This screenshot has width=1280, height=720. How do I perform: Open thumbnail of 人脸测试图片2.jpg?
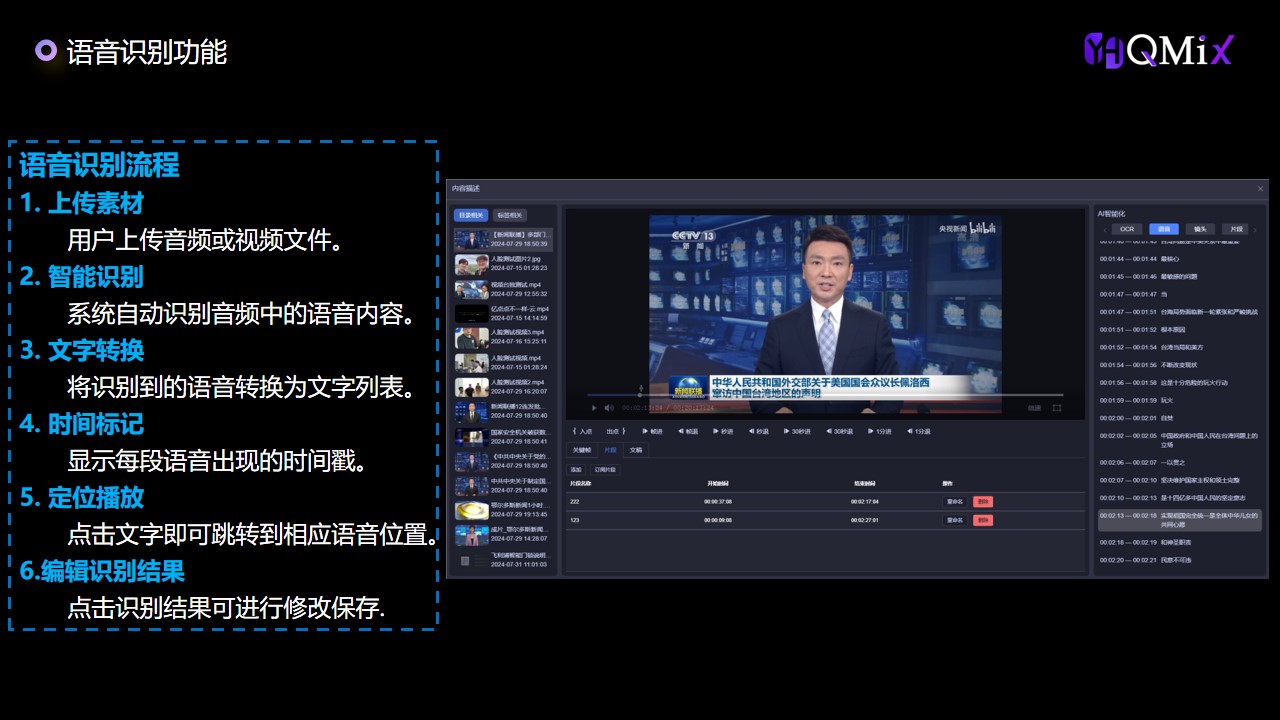[x=471, y=264]
